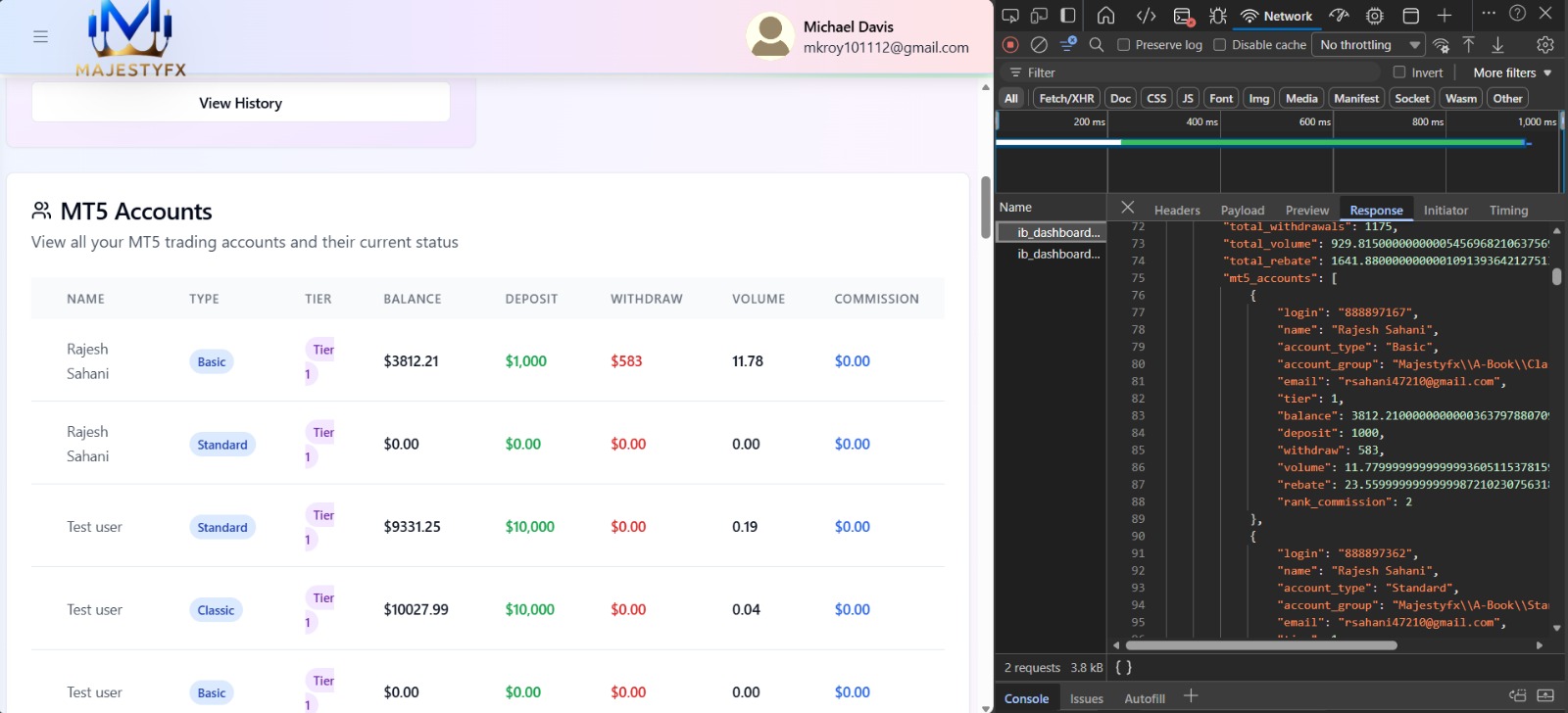Image resolution: width=1568 pixels, height=713 pixels.
Task: Open the hamburger sidebar menu
Action: pos(40,36)
